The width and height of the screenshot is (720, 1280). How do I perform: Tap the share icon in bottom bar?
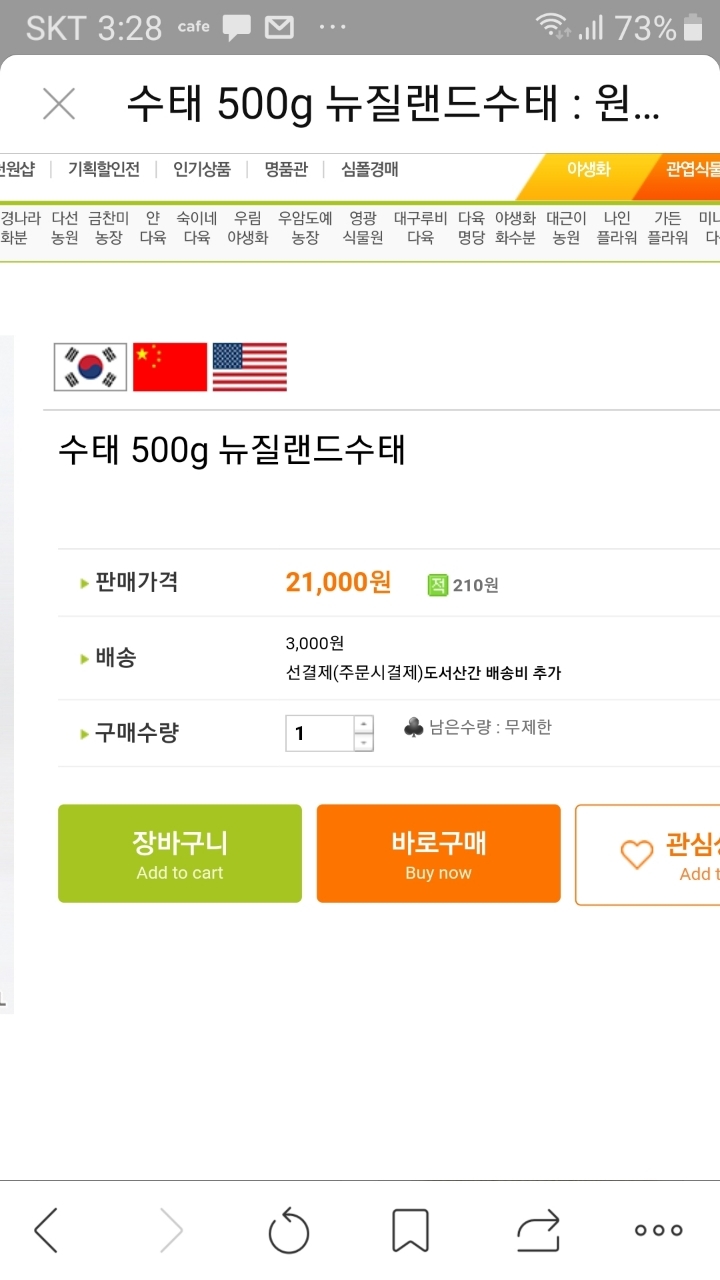coord(538,1230)
